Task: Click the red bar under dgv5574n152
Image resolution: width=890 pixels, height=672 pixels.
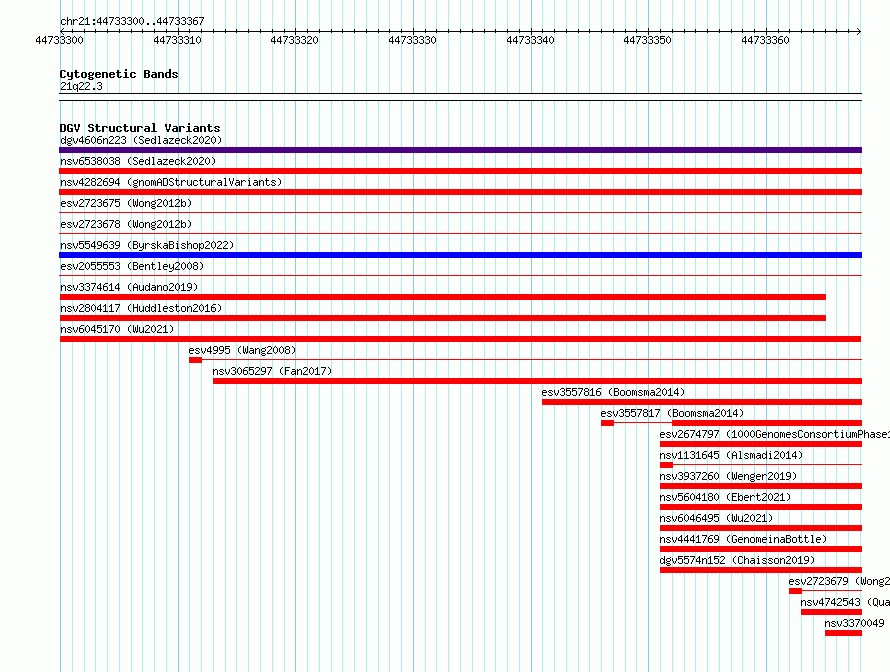Action: pyautogui.click(x=761, y=570)
